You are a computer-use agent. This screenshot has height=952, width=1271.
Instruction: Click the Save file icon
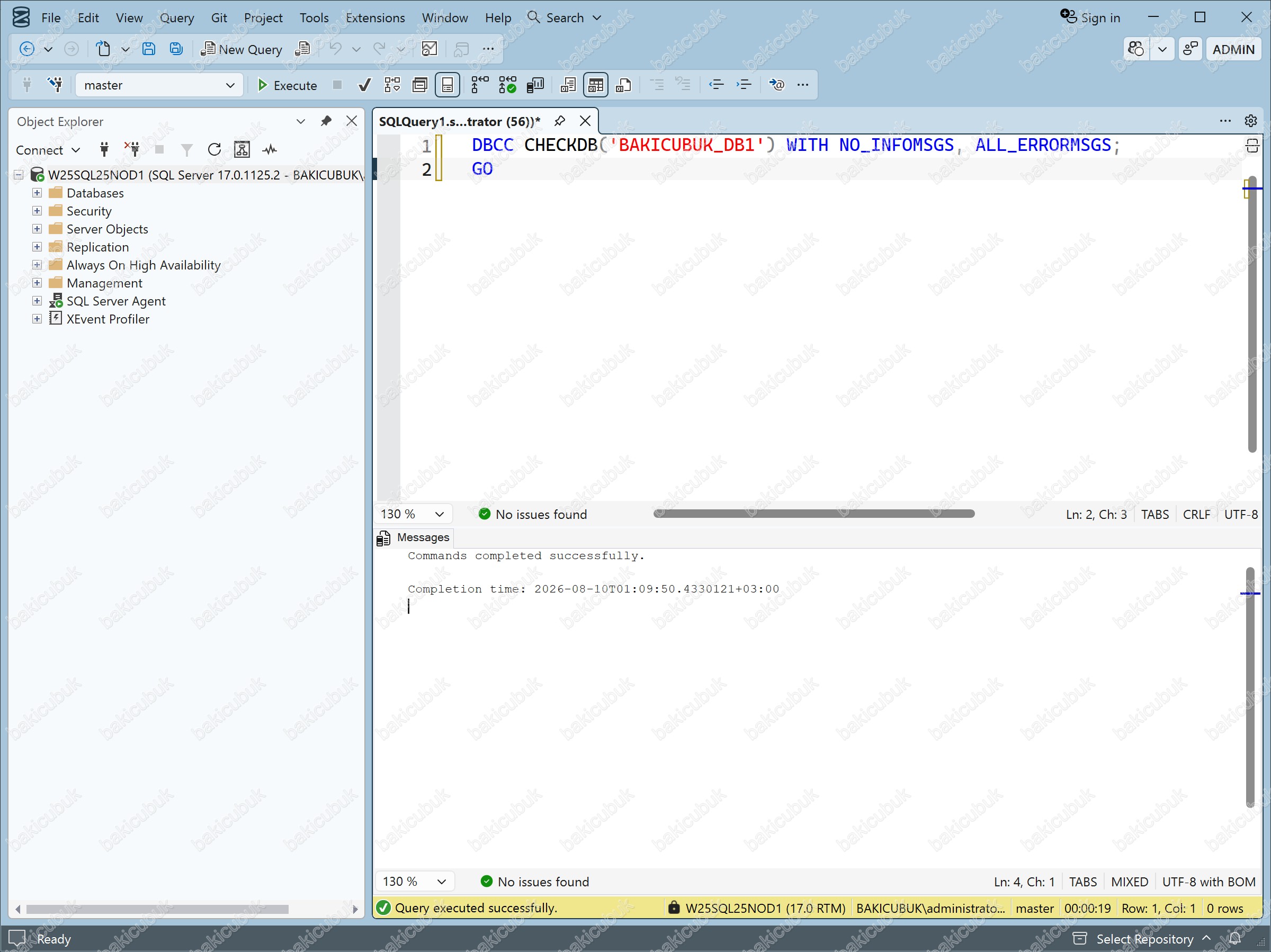(x=149, y=49)
